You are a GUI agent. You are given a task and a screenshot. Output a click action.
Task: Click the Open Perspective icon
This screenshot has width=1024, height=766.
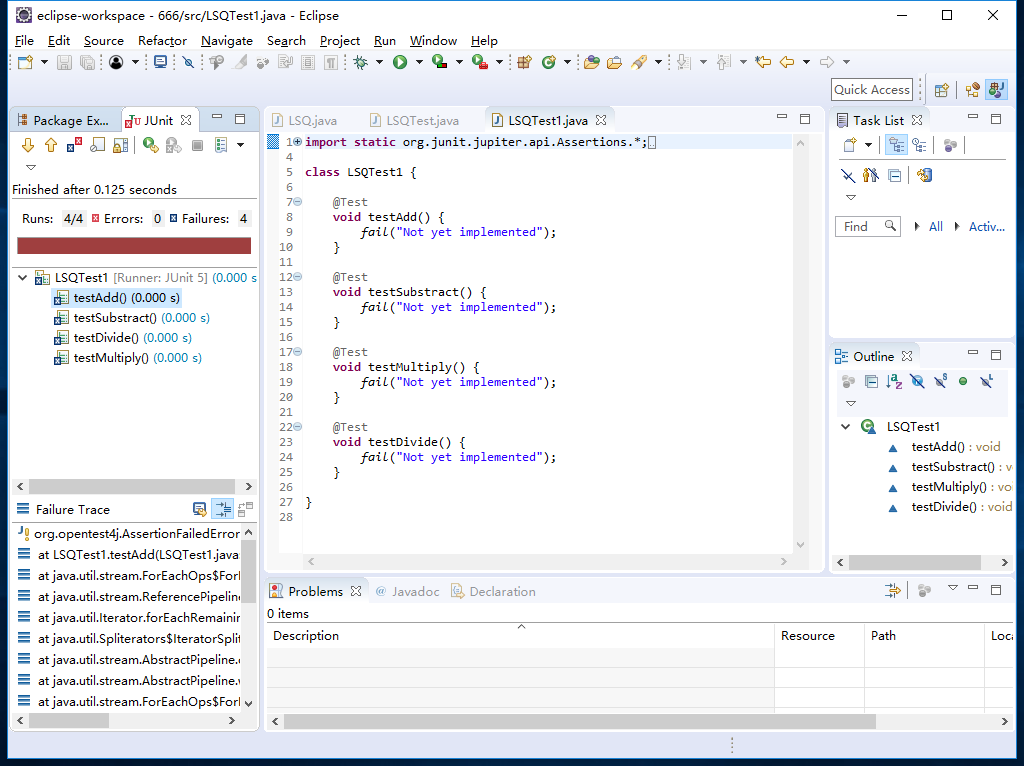click(941, 90)
